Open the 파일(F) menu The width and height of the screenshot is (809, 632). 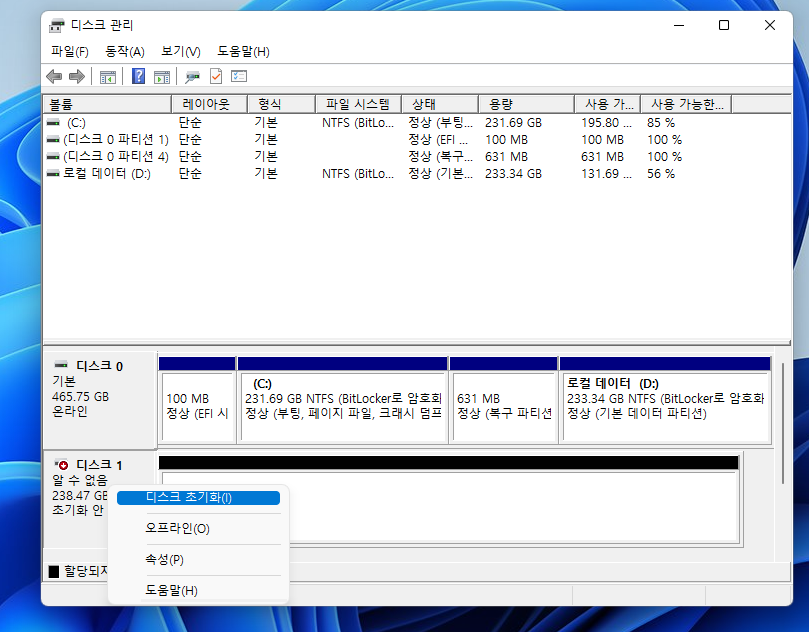(70, 52)
